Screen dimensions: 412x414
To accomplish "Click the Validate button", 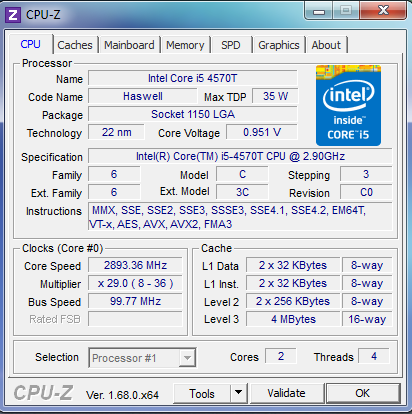I will pos(286,393).
